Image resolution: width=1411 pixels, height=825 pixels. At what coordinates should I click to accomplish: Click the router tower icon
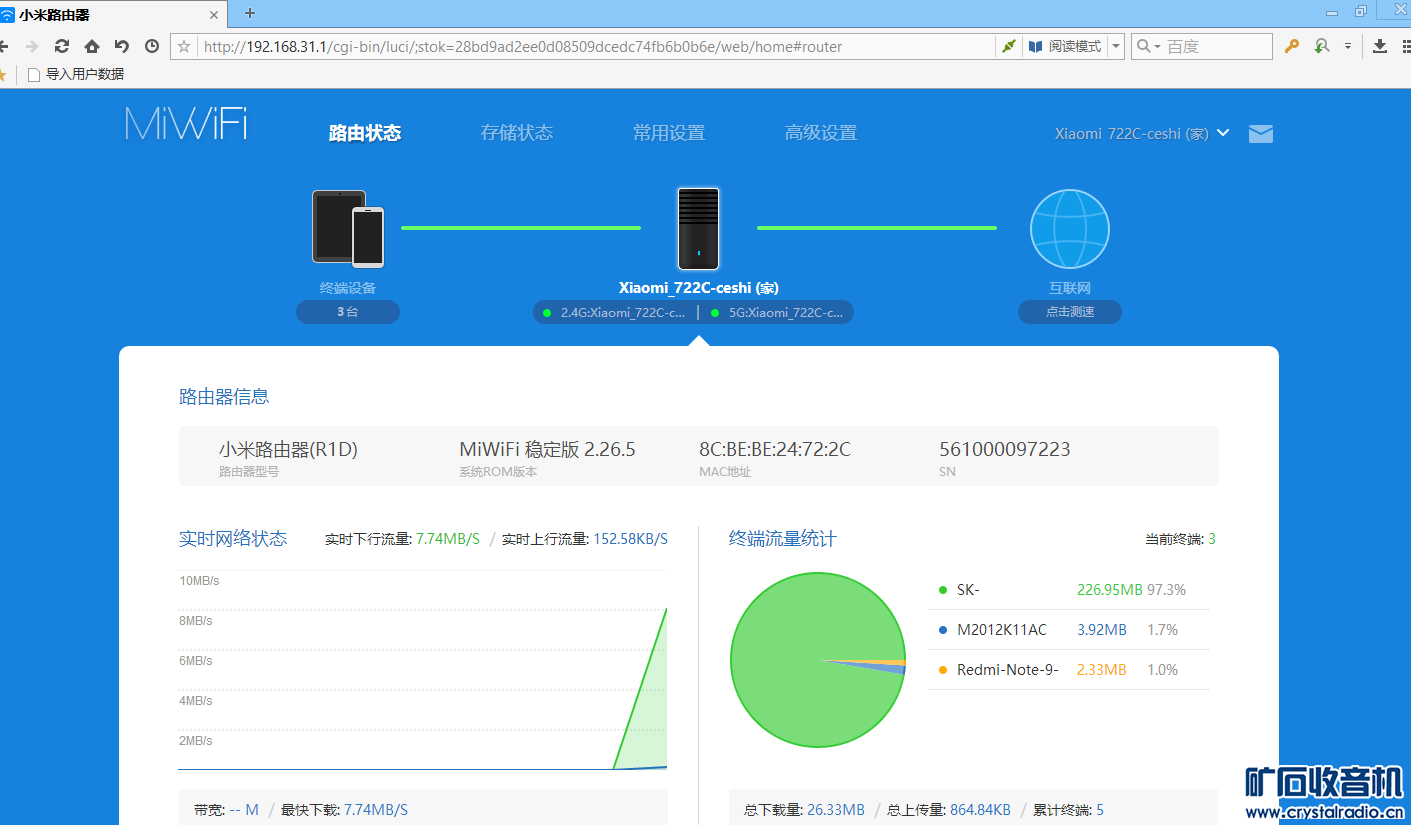(698, 229)
